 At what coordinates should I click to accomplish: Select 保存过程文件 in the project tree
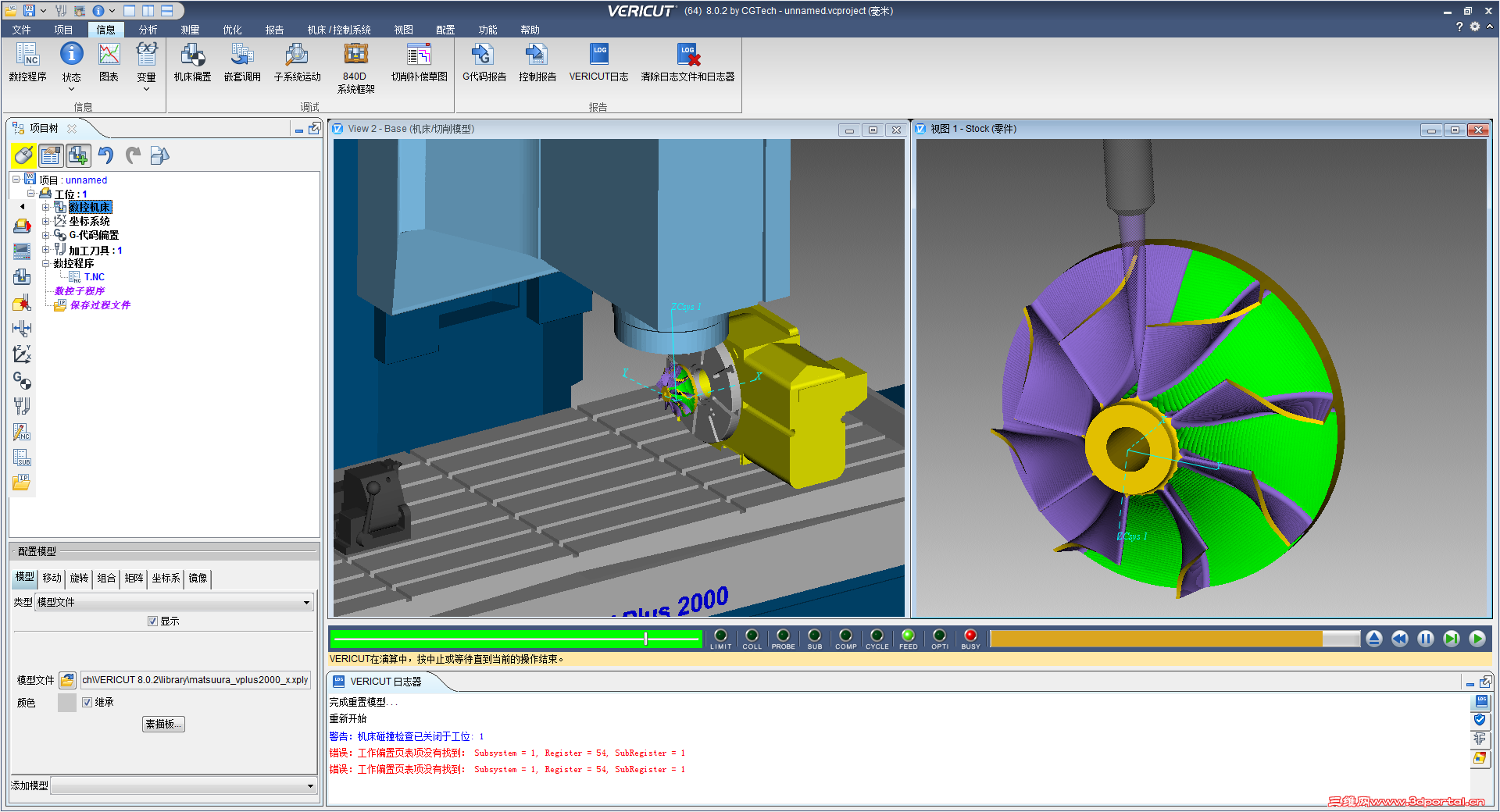100,305
